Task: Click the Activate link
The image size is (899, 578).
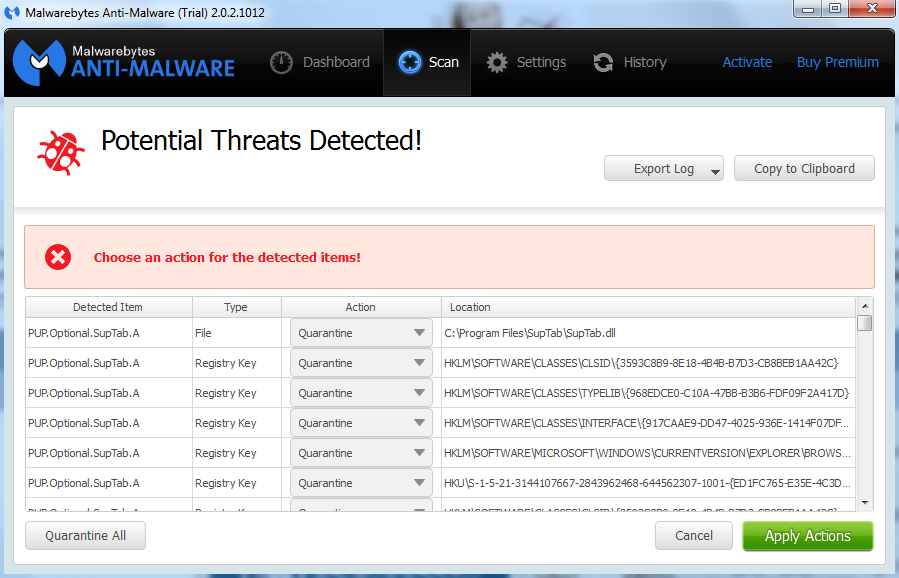Action: [x=747, y=62]
